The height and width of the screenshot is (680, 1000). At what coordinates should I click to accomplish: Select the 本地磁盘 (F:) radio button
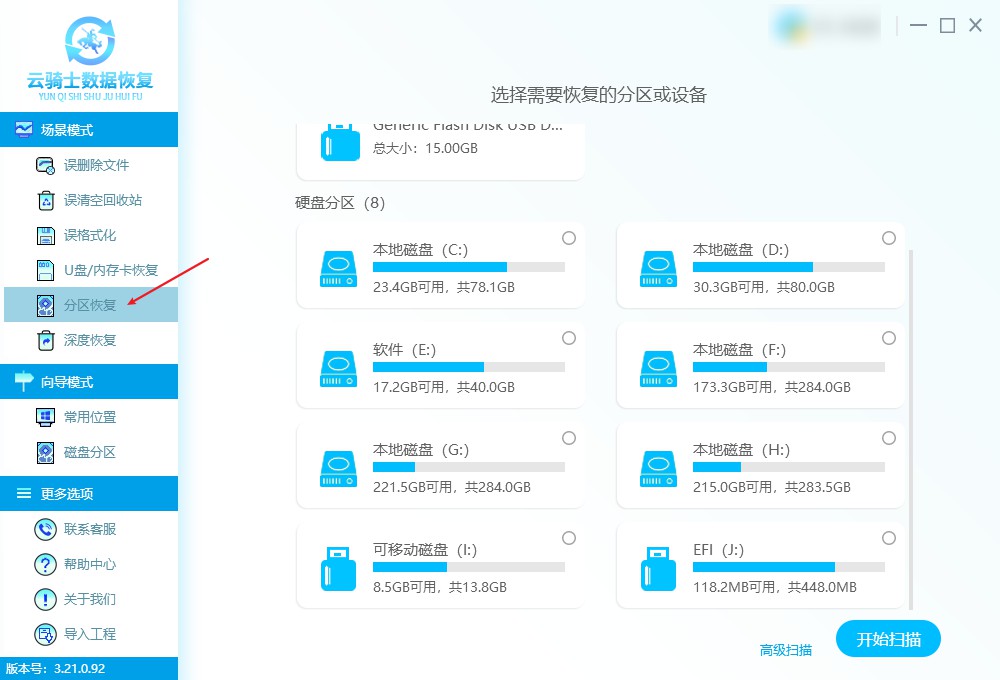(889, 338)
